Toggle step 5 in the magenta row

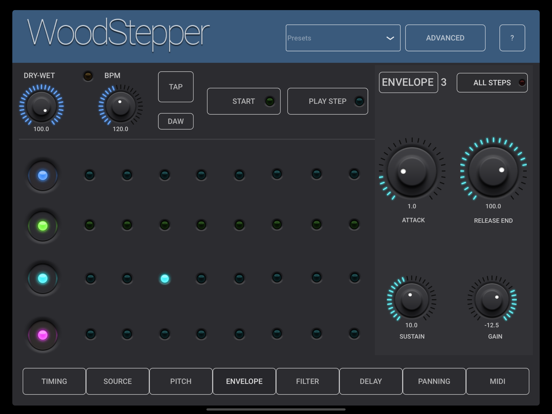pos(239,334)
